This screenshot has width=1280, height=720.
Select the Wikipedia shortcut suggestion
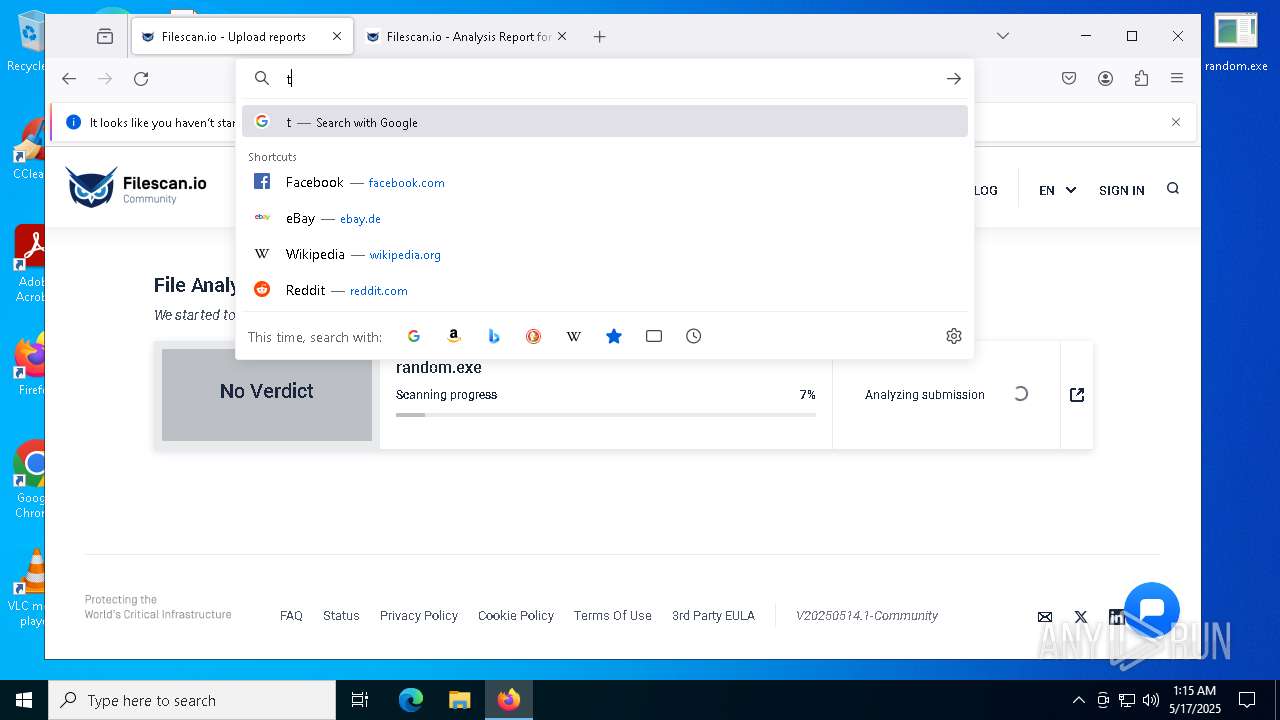(x=604, y=254)
